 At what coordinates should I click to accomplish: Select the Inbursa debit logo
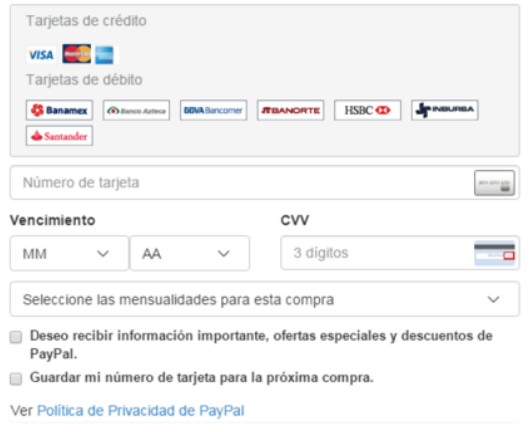point(445,110)
